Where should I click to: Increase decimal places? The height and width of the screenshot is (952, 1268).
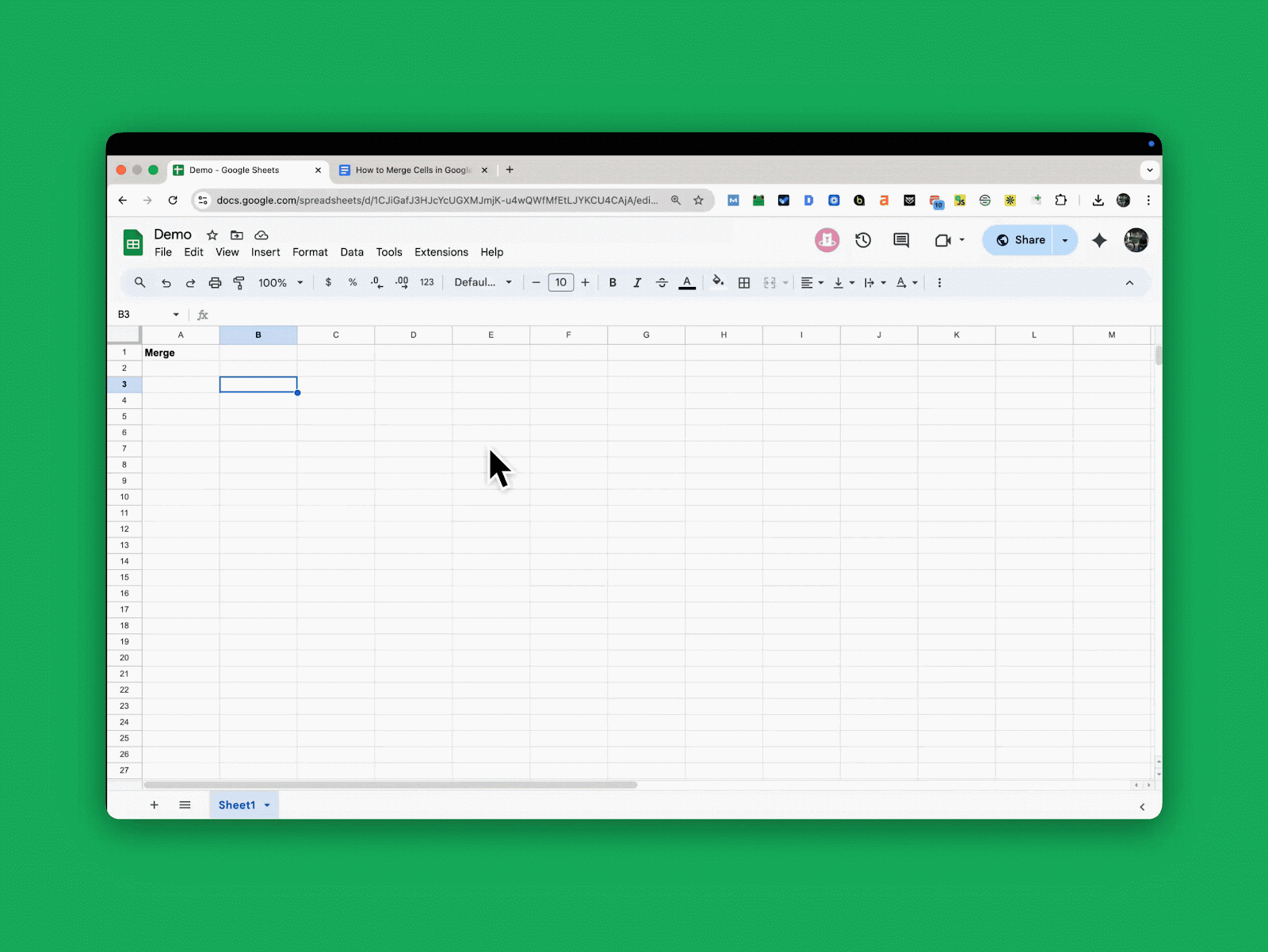pyautogui.click(x=402, y=282)
